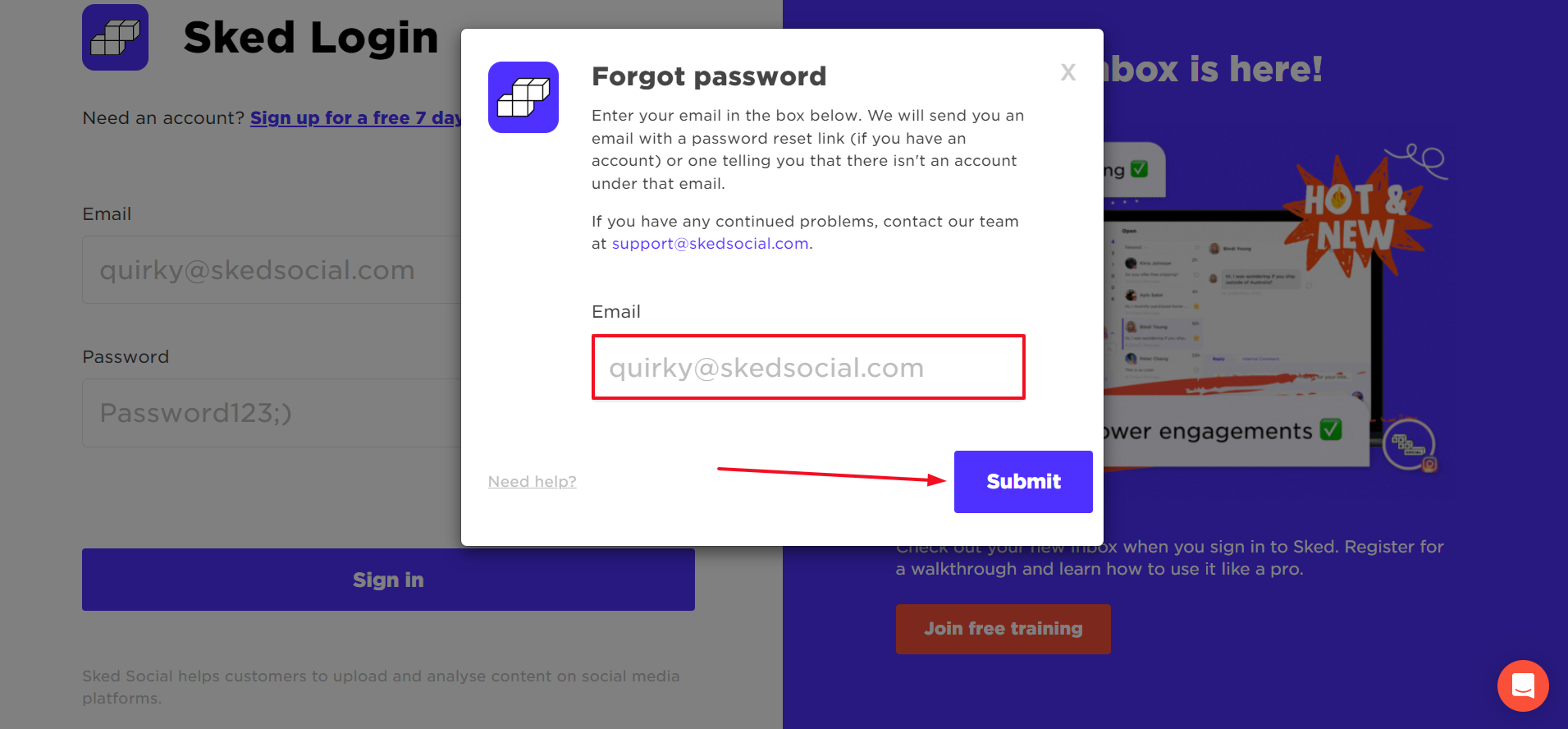Click the Forgot password heading text
The width and height of the screenshot is (1568, 729).
click(x=709, y=76)
